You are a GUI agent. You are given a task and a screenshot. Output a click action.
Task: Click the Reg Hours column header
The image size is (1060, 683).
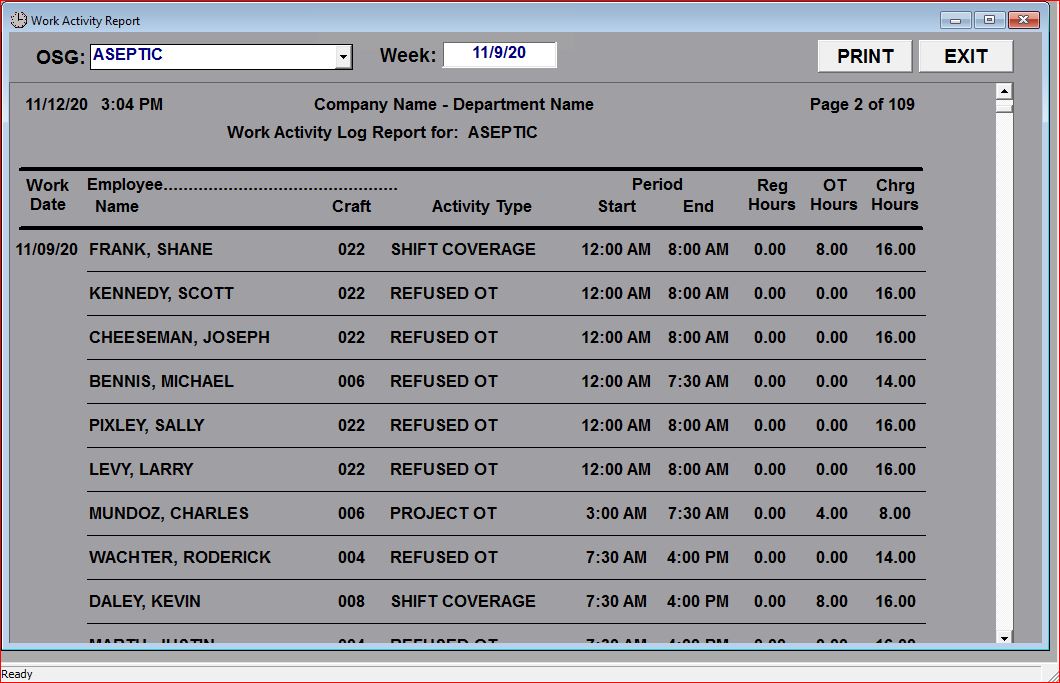click(x=771, y=195)
